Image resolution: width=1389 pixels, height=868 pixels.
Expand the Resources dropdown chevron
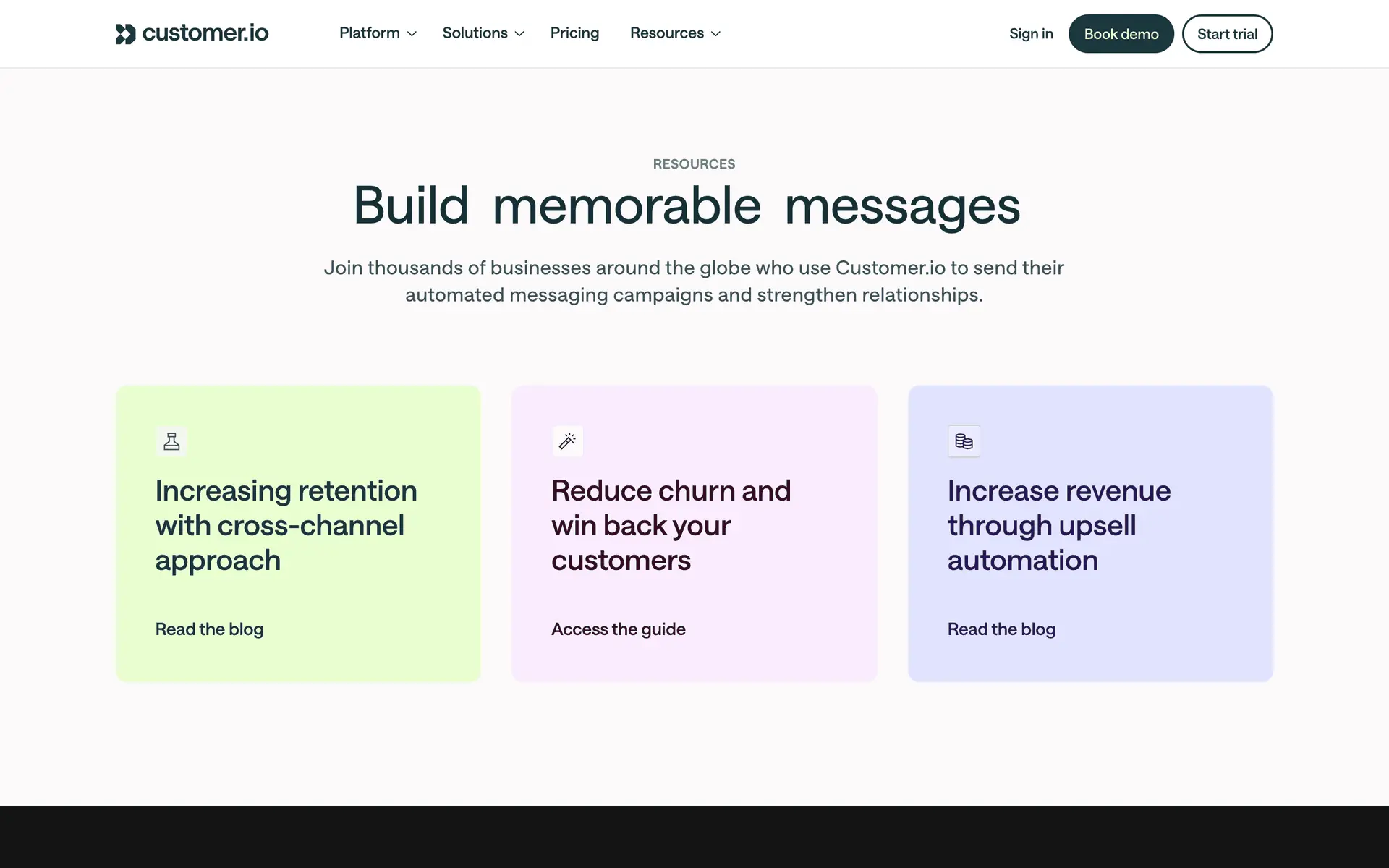716,34
